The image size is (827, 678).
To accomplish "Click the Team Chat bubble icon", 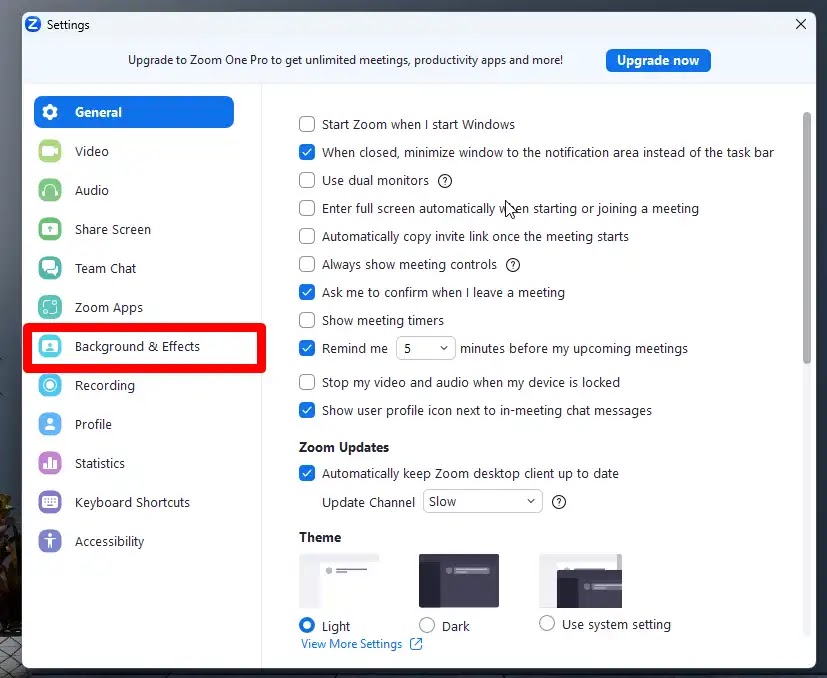I will [50, 269].
